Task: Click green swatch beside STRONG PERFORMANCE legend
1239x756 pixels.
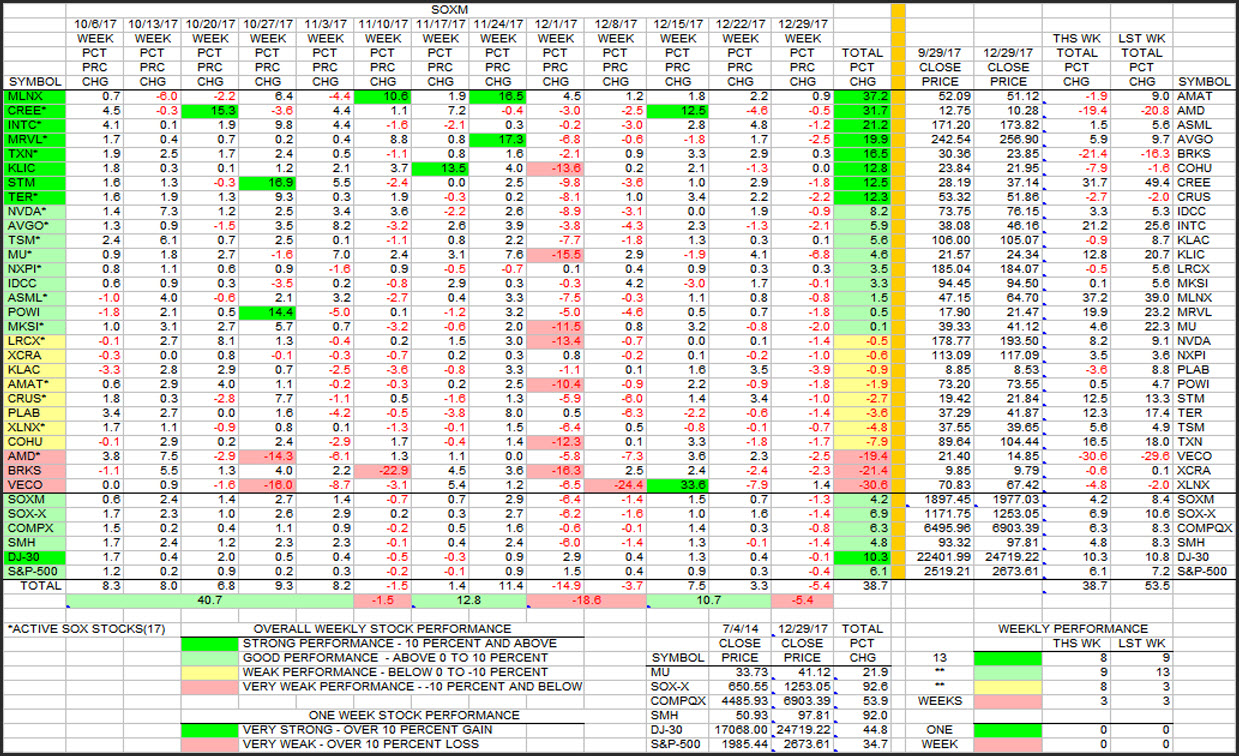Action: 207,643
